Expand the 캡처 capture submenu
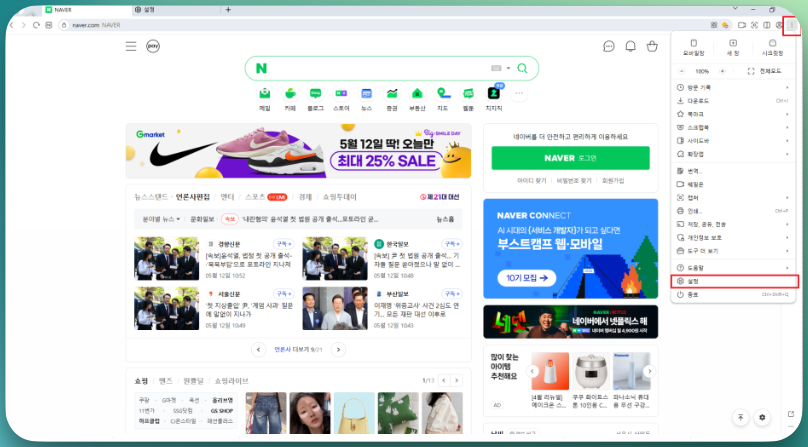 click(x=733, y=197)
